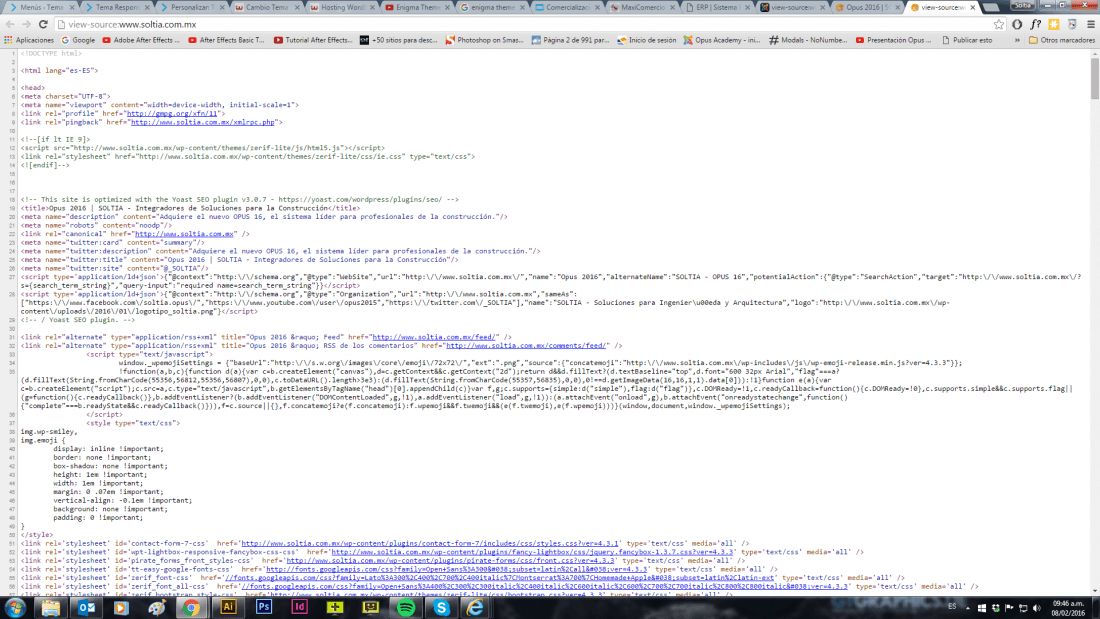Open the media player taskbar icon
The height and width of the screenshot is (619, 1100).
[121, 607]
